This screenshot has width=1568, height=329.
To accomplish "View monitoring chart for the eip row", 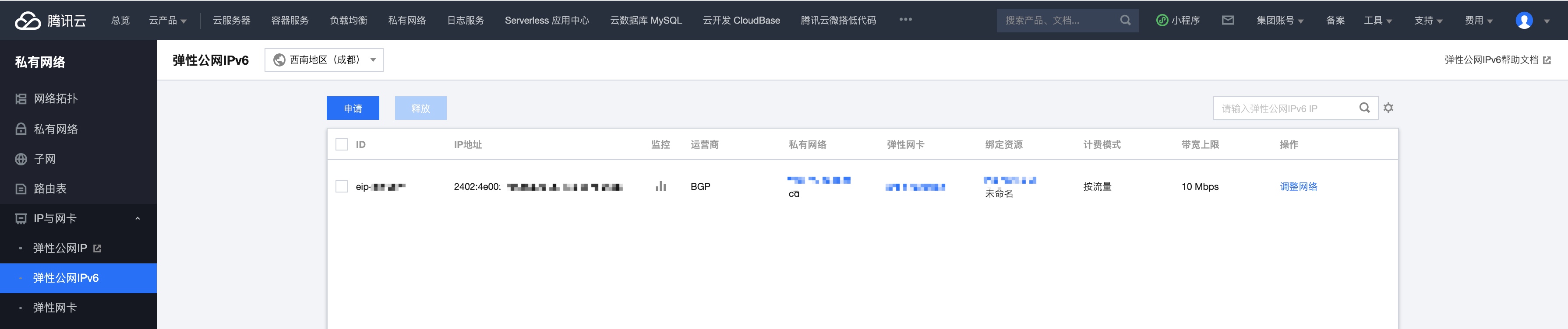I will click(x=660, y=186).
